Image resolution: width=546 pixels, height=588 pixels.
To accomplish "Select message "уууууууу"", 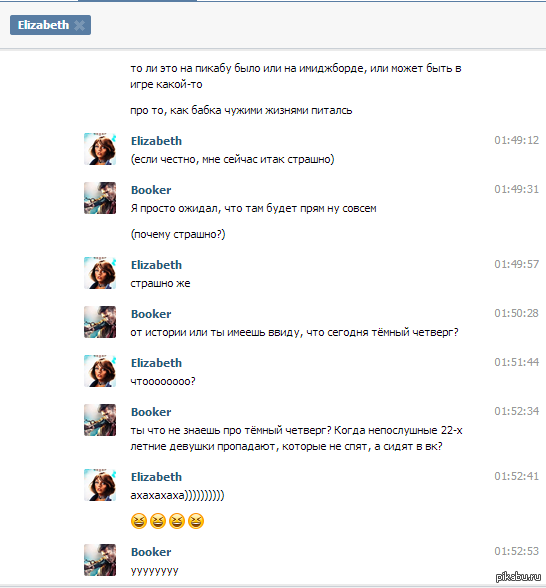I will (154, 571).
